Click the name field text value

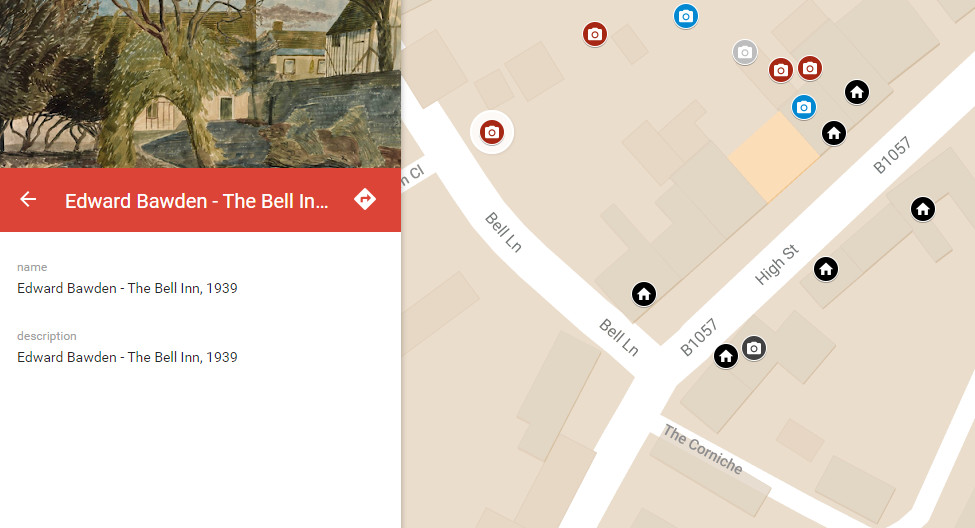tap(127, 288)
